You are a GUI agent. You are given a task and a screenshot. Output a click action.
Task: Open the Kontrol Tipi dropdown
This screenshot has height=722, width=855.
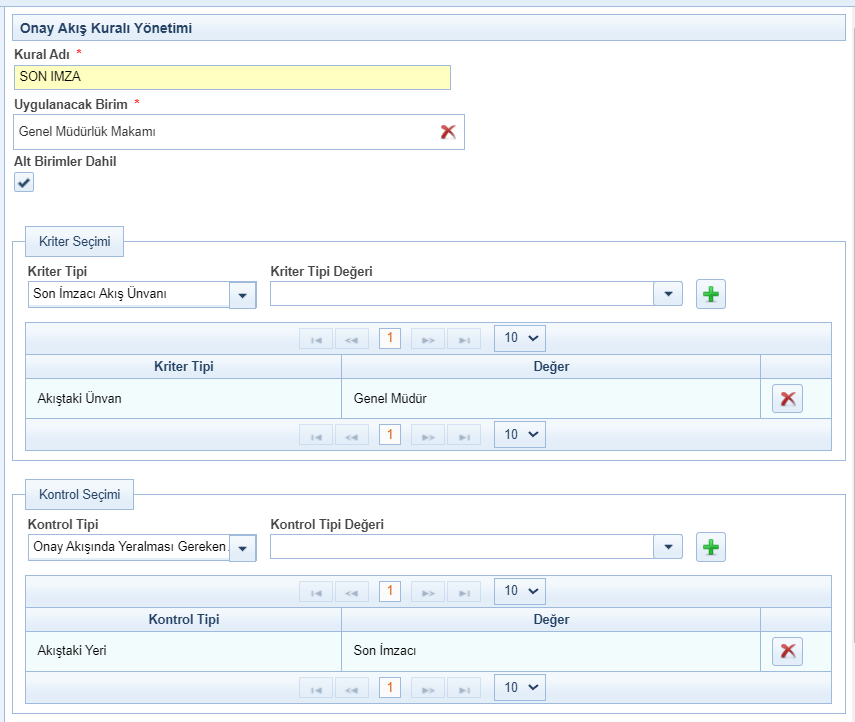(x=242, y=547)
